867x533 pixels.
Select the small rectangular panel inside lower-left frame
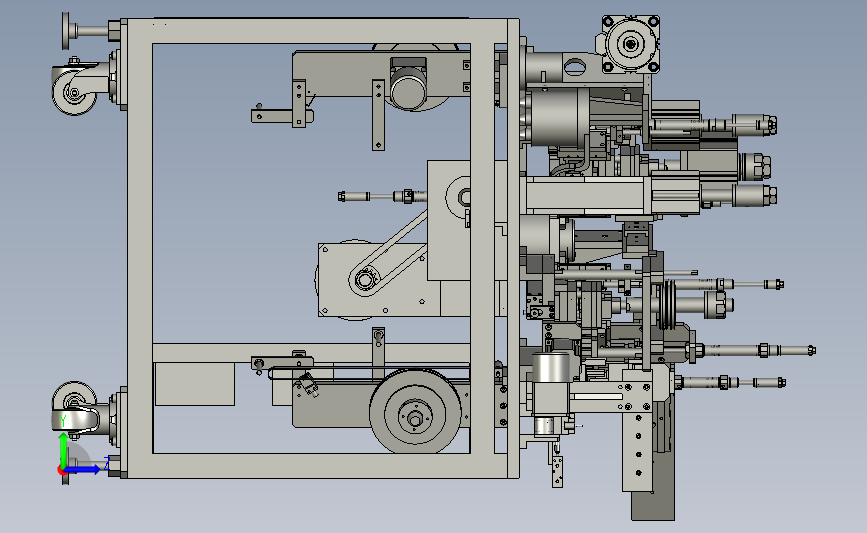coord(195,384)
